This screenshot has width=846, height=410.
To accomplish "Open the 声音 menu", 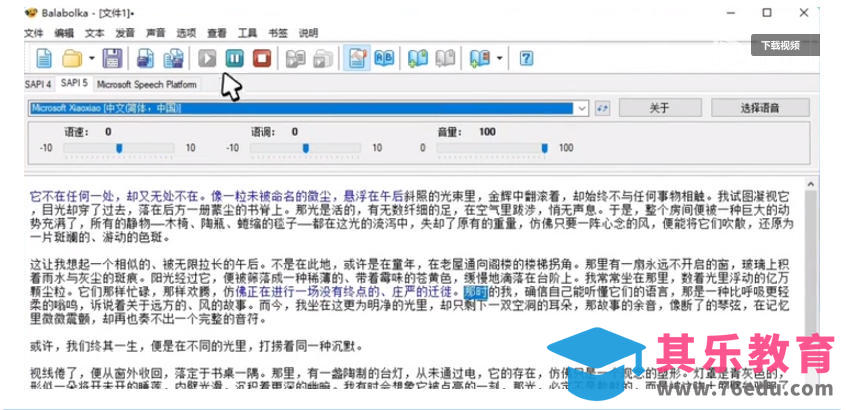I will (x=155, y=33).
